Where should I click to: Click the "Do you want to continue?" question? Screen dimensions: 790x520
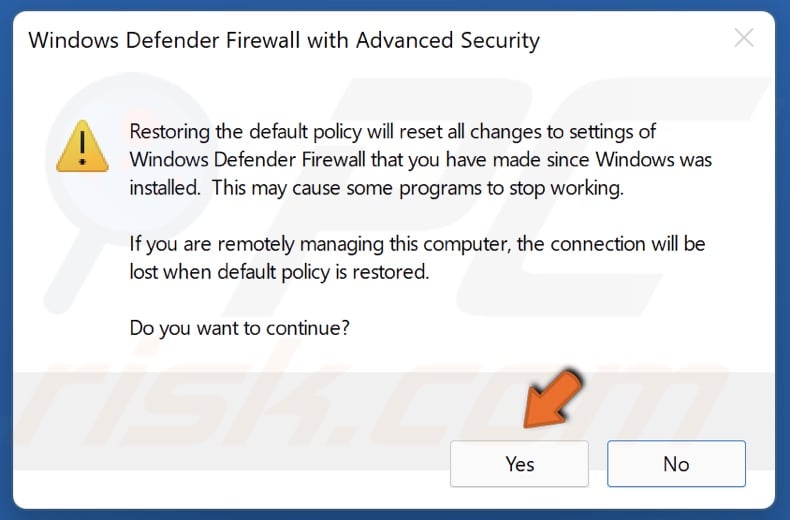(240, 327)
